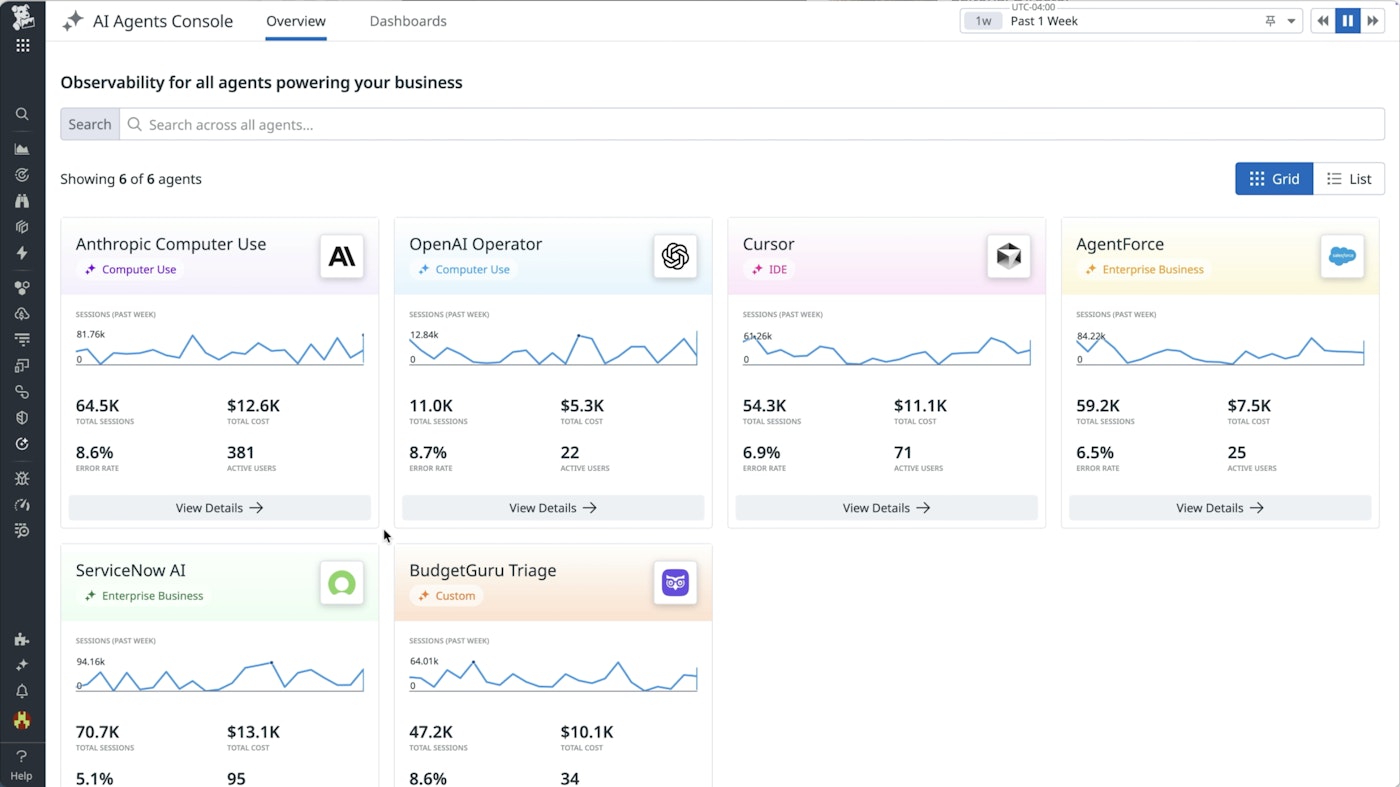The height and width of the screenshot is (787, 1400).
Task: Click the BudgetGuru Triage sessions sparkline
Action: (553, 675)
